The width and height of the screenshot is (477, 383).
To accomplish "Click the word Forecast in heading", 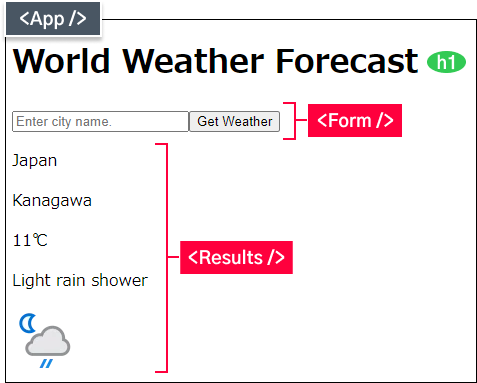I will 347,61.
